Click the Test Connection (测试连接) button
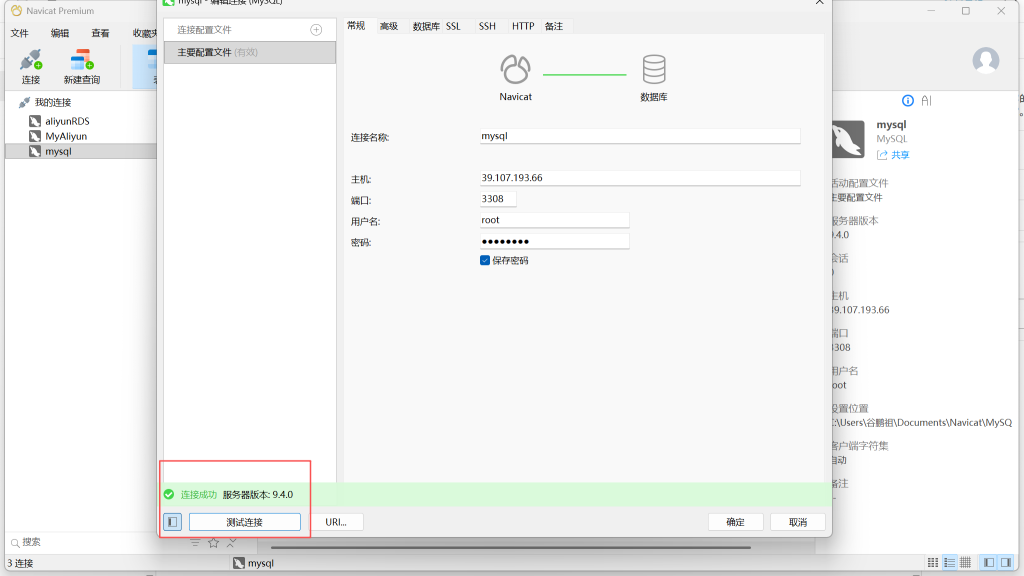Screen dimensions: 1024x576 [x=244, y=522]
